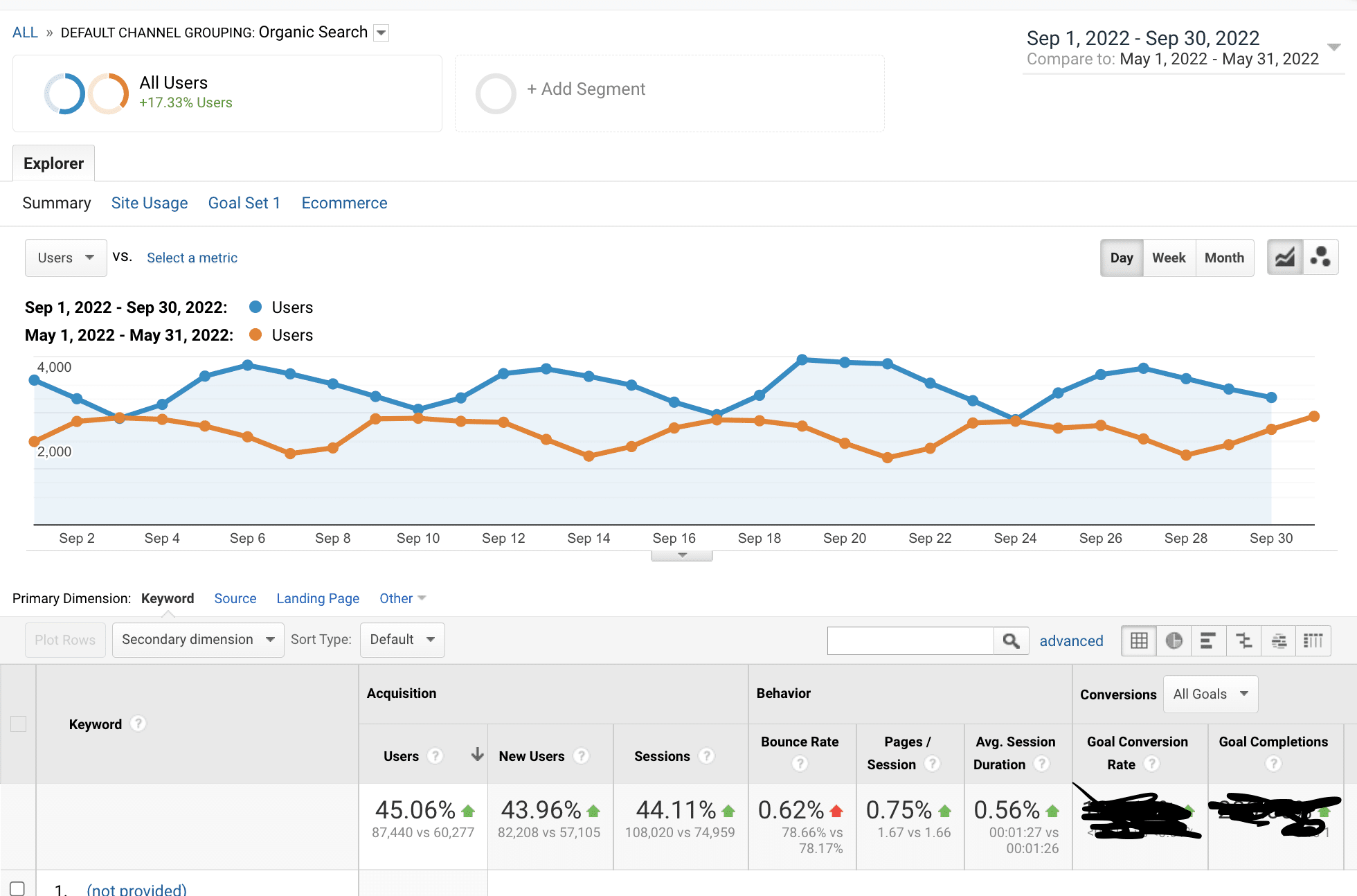Run the keyword table search
Image resolution: width=1357 pixels, height=896 pixels.
(1011, 640)
